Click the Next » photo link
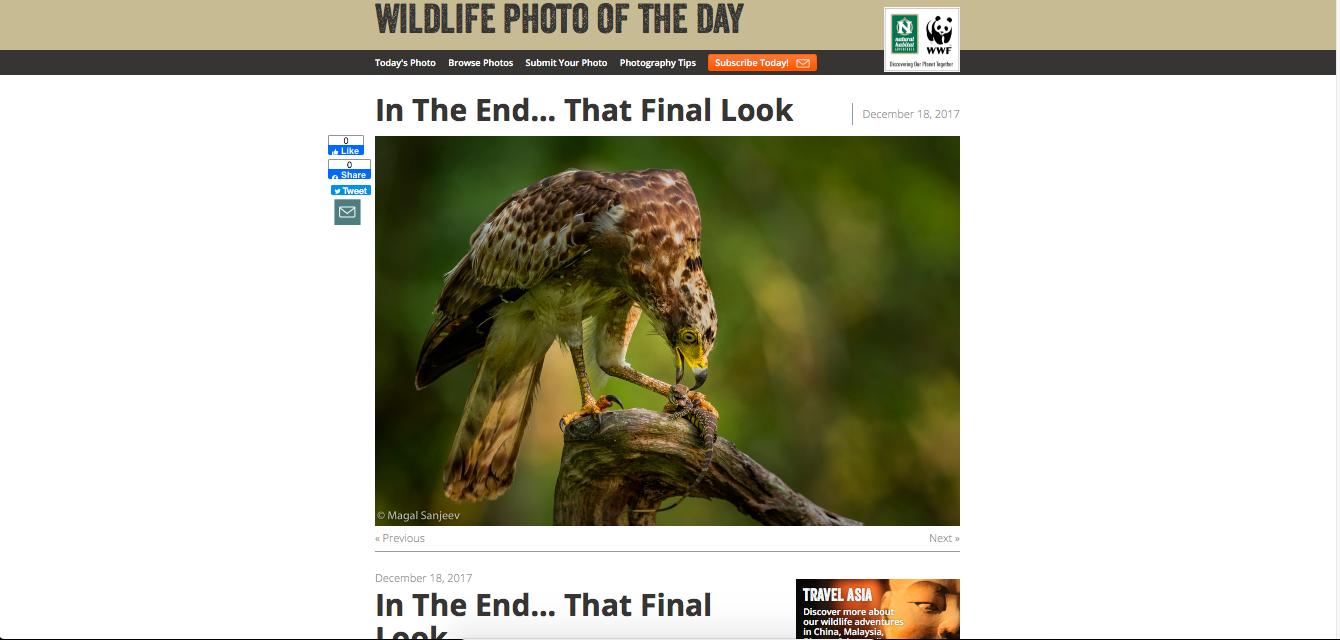This screenshot has height=640, width=1340. tap(944, 538)
